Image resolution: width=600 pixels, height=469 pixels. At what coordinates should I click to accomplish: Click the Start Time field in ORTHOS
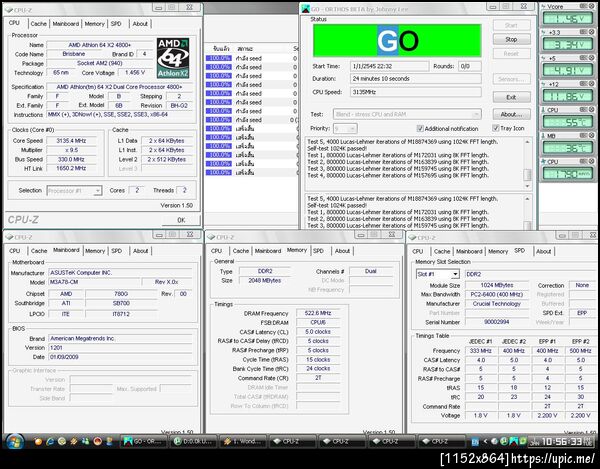(x=390, y=66)
